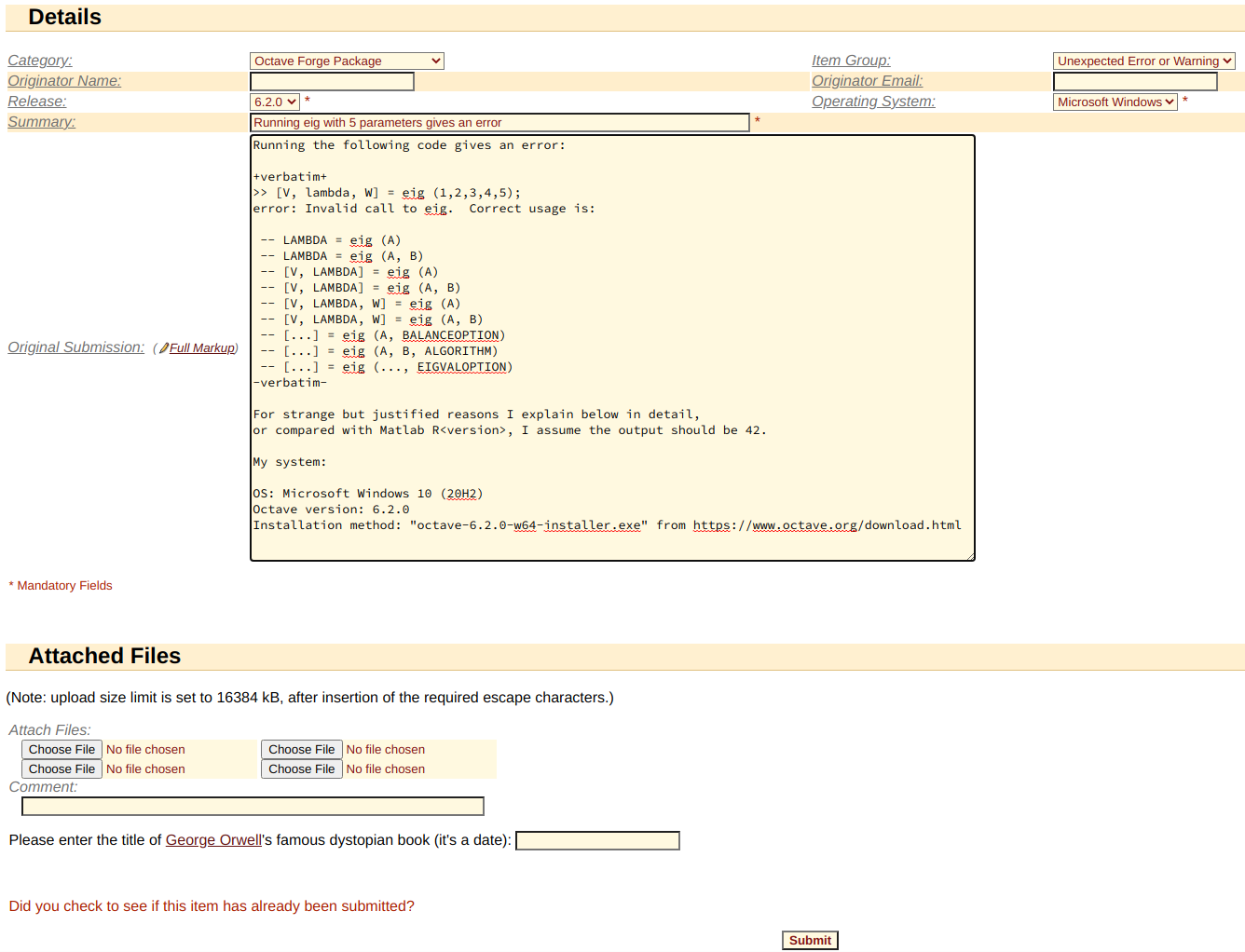
Task: Click the 'Comment:' label under Attach Files
Action: [x=44, y=787]
